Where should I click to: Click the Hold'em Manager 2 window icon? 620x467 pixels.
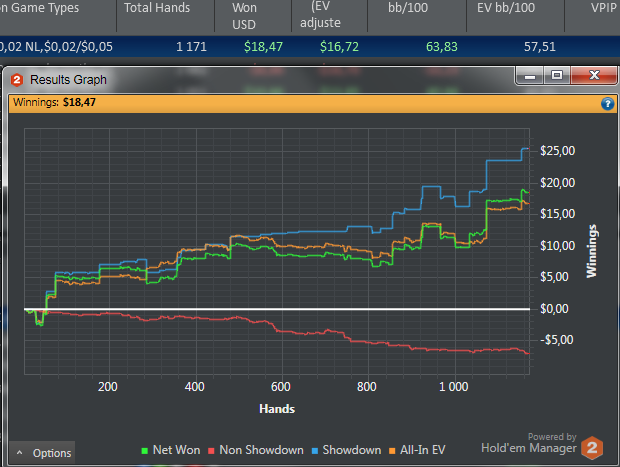click(x=17, y=80)
